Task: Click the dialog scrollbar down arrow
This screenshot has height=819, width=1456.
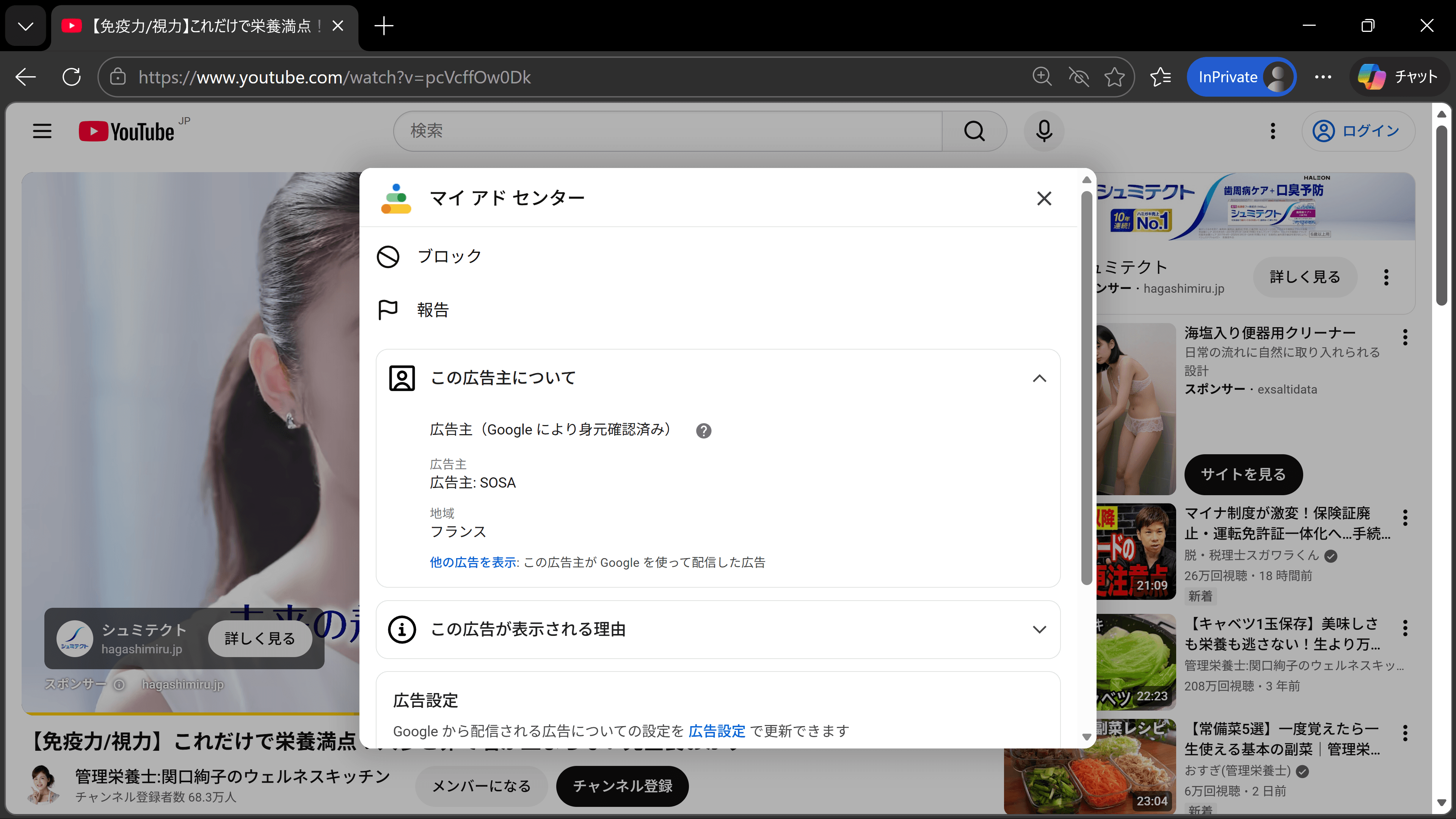Action: pyautogui.click(x=1086, y=737)
